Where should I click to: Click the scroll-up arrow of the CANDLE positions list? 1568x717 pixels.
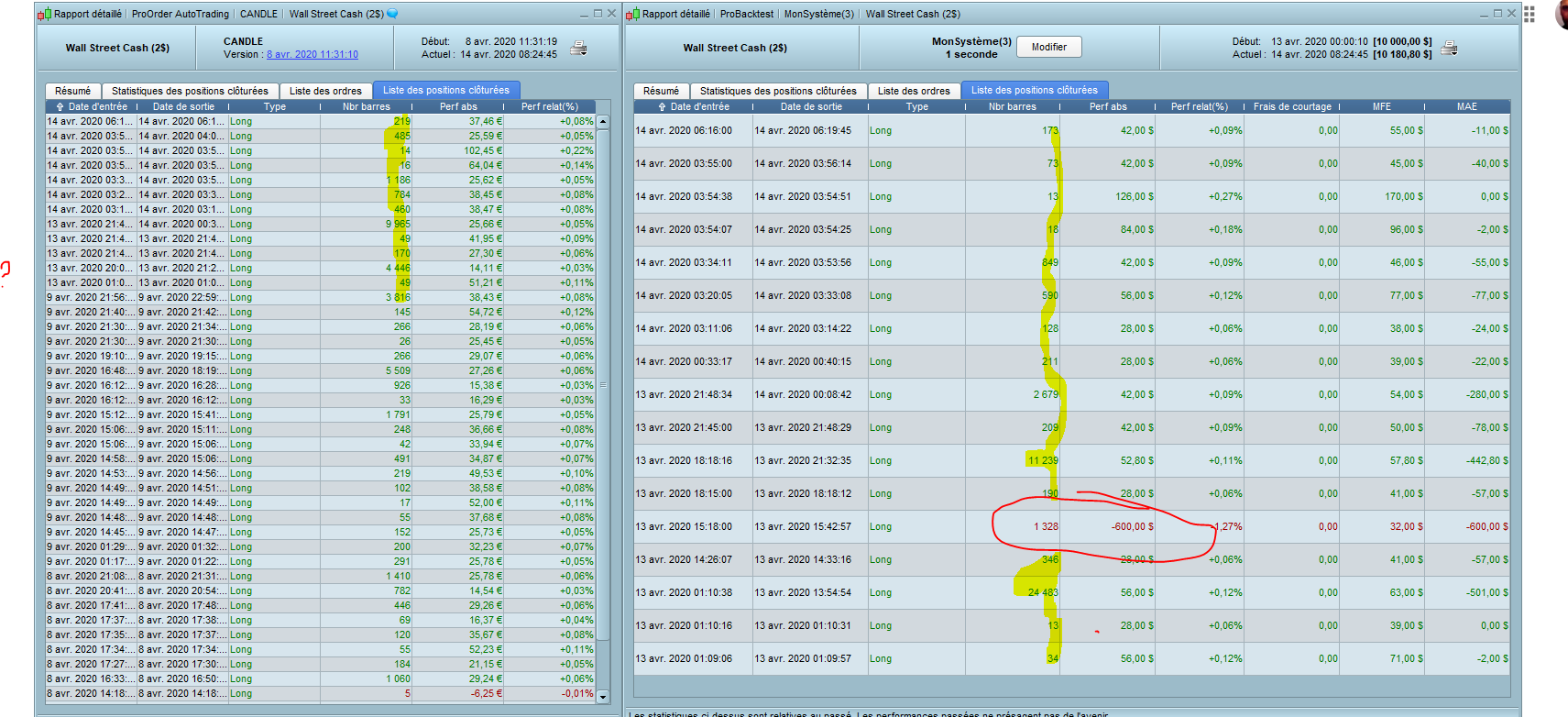click(603, 121)
